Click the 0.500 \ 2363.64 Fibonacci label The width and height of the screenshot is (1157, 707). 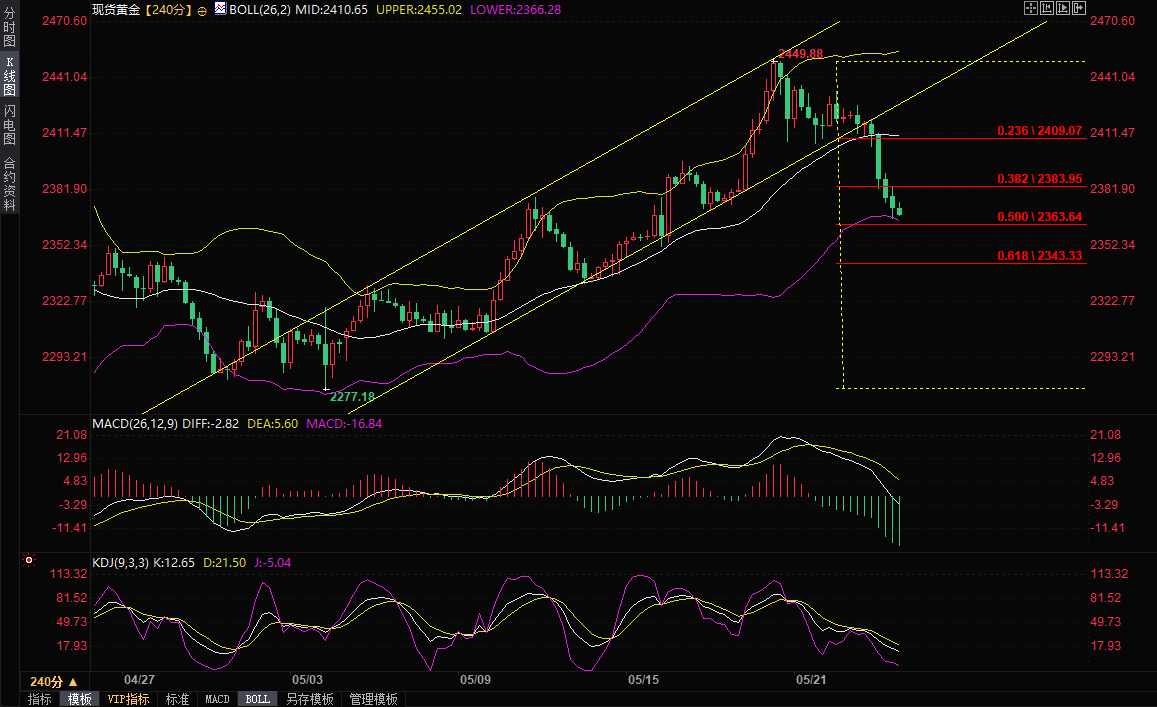click(x=1040, y=216)
